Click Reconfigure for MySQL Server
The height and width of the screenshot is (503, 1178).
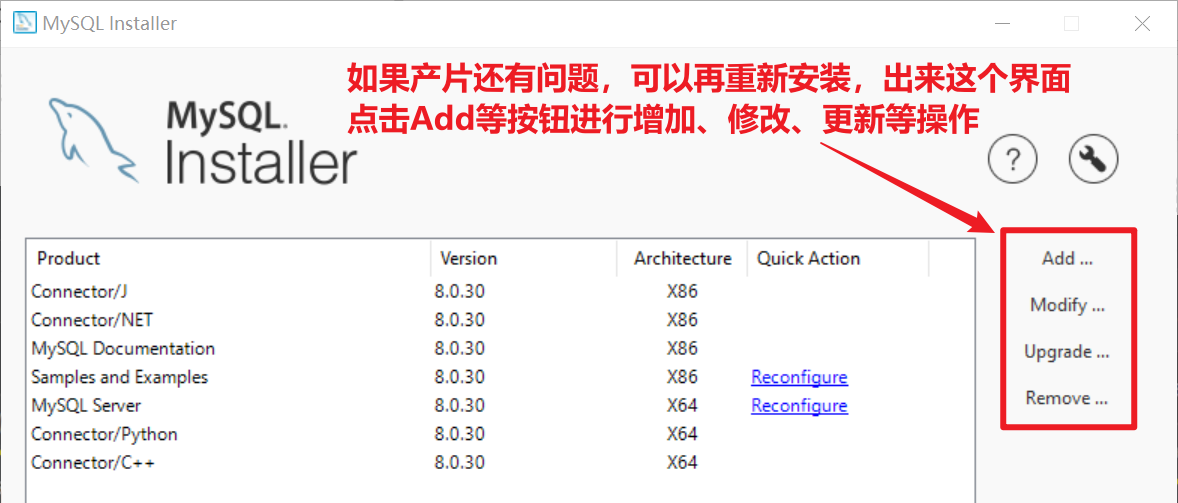tap(799, 406)
